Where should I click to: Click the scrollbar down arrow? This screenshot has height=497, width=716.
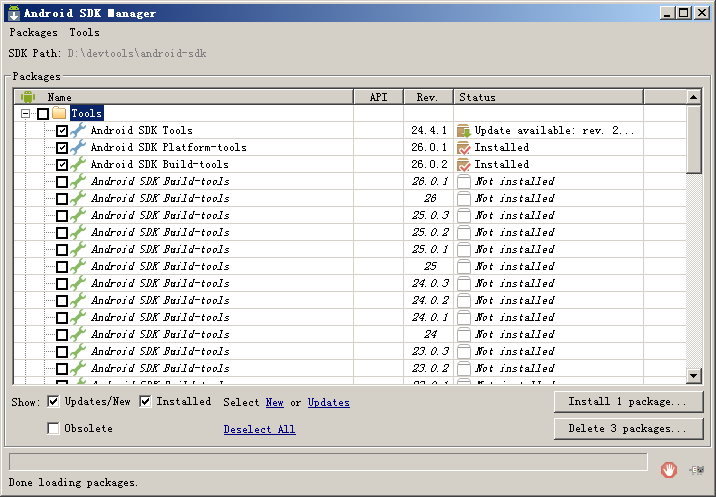[x=693, y=376]
